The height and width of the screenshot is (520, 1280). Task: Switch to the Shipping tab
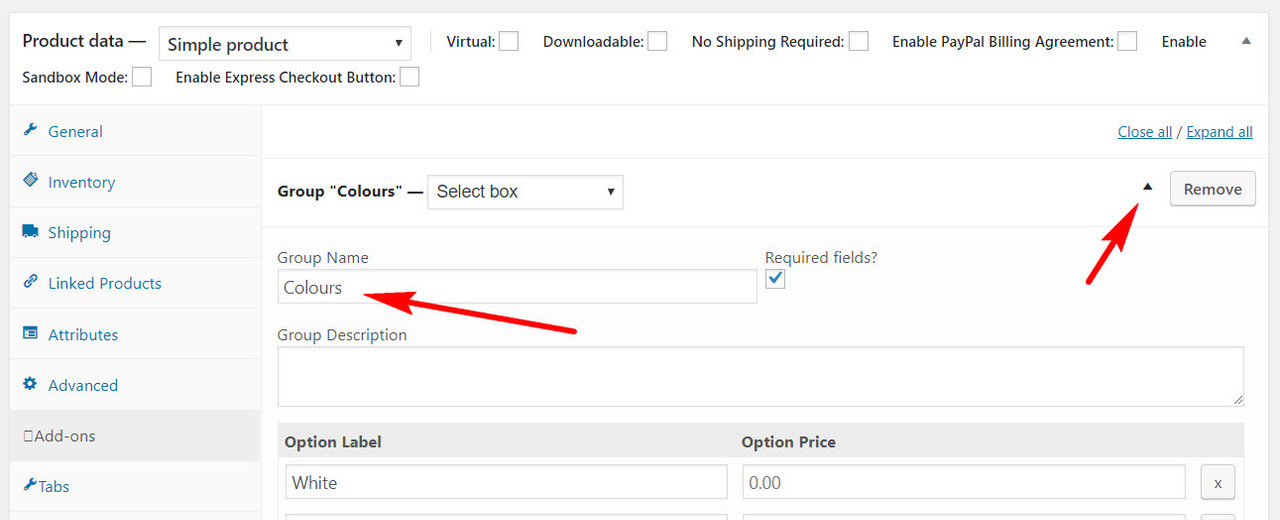pos(135,233)
